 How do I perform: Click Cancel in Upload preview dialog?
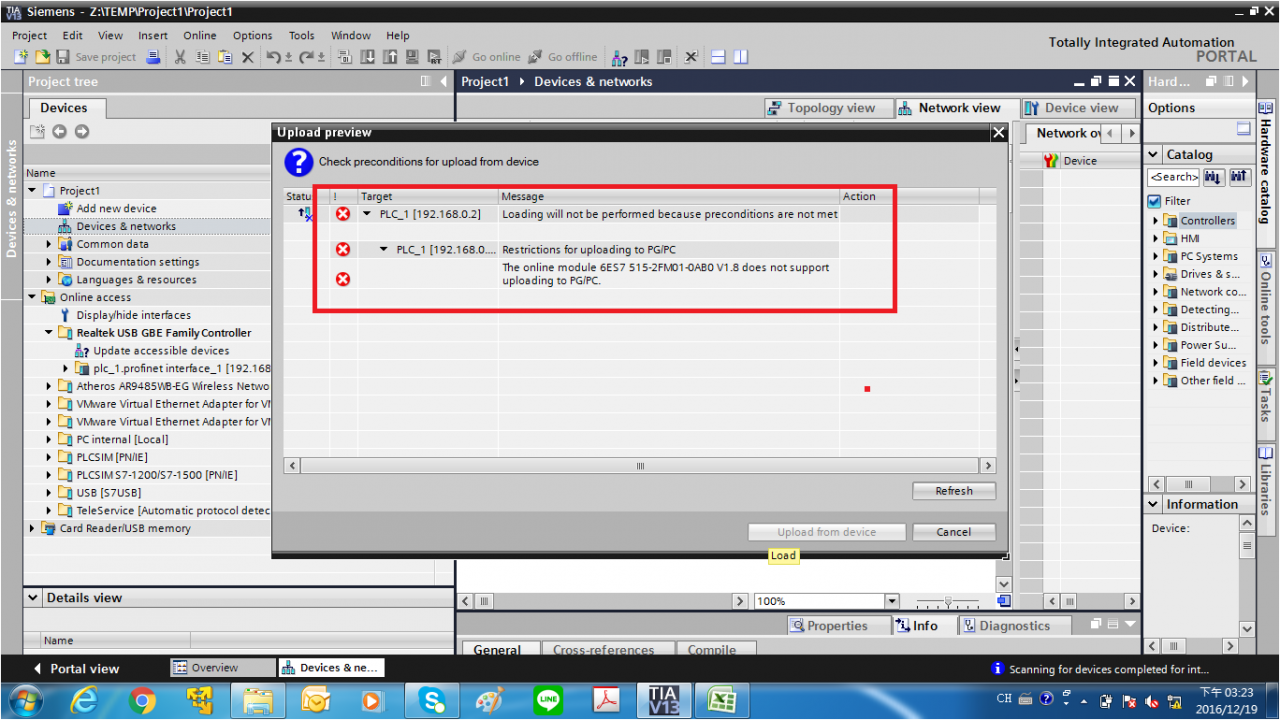[x=953, y=532]
